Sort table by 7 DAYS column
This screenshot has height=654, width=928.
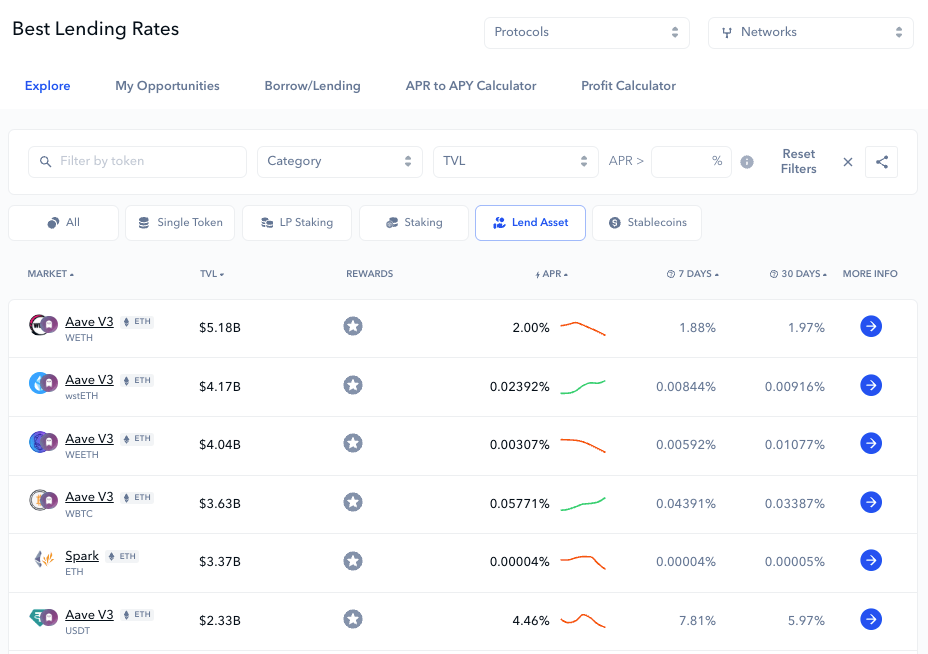(x=692, y=274)
